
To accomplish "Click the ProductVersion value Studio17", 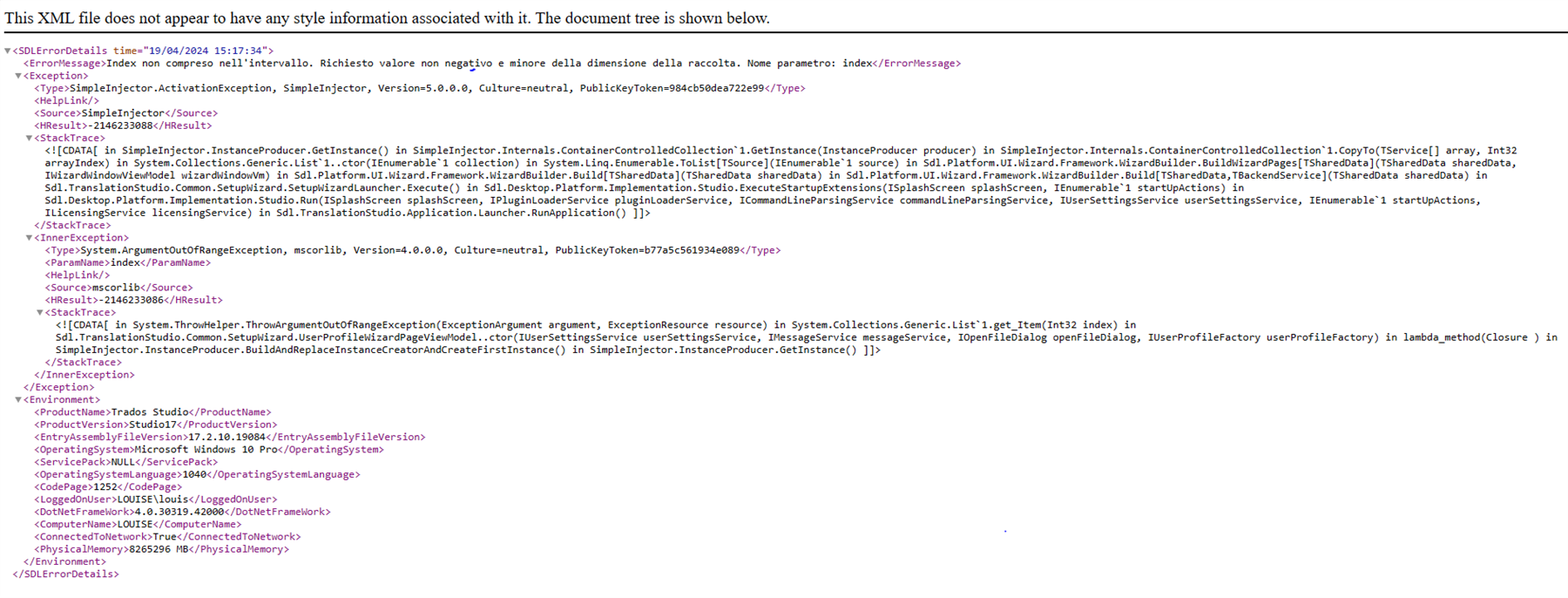I will 152,425.
